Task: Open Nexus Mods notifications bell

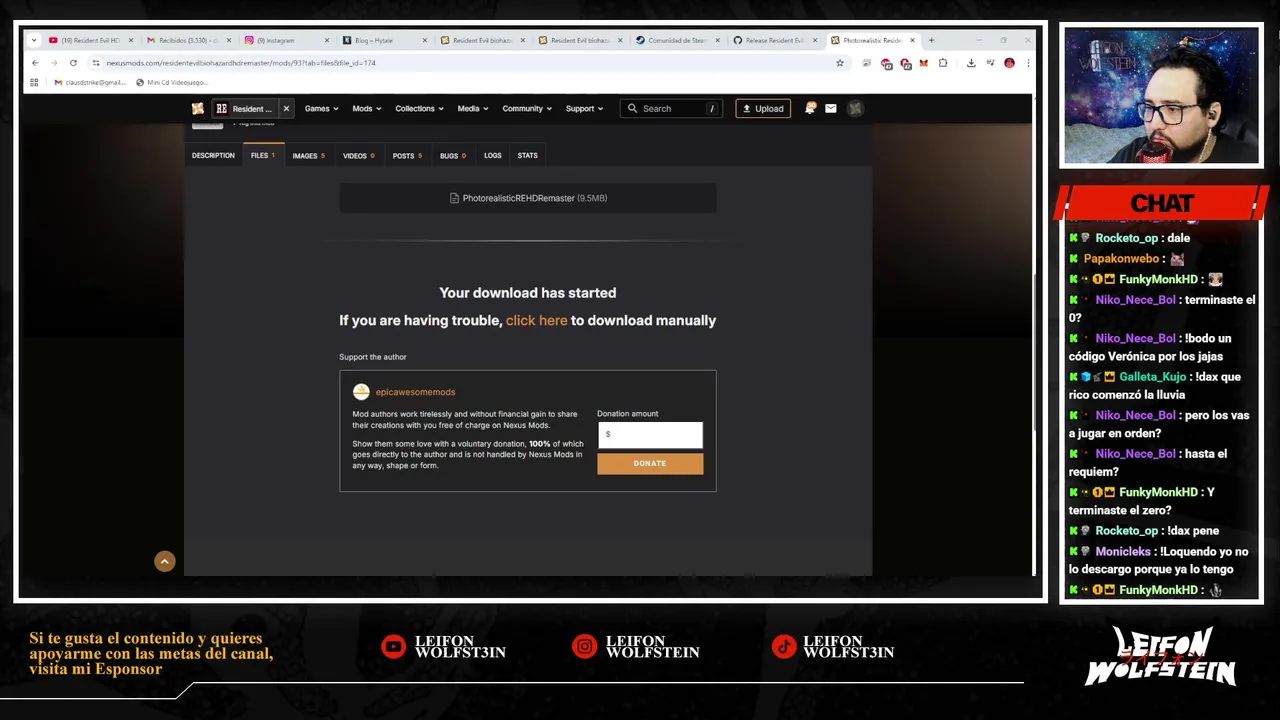Action: (810, 108)
